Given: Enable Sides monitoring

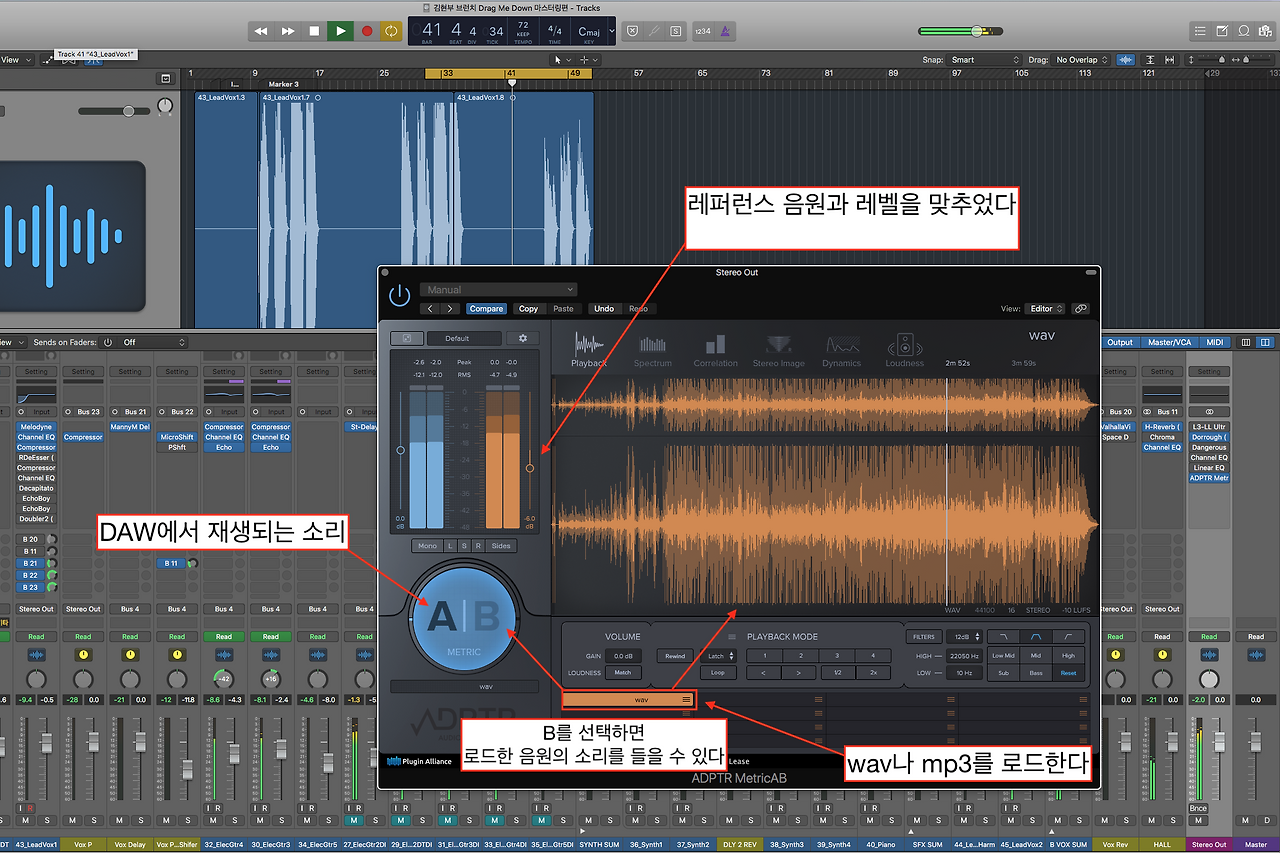Looking at the screenshot, I should pos(502,546).
